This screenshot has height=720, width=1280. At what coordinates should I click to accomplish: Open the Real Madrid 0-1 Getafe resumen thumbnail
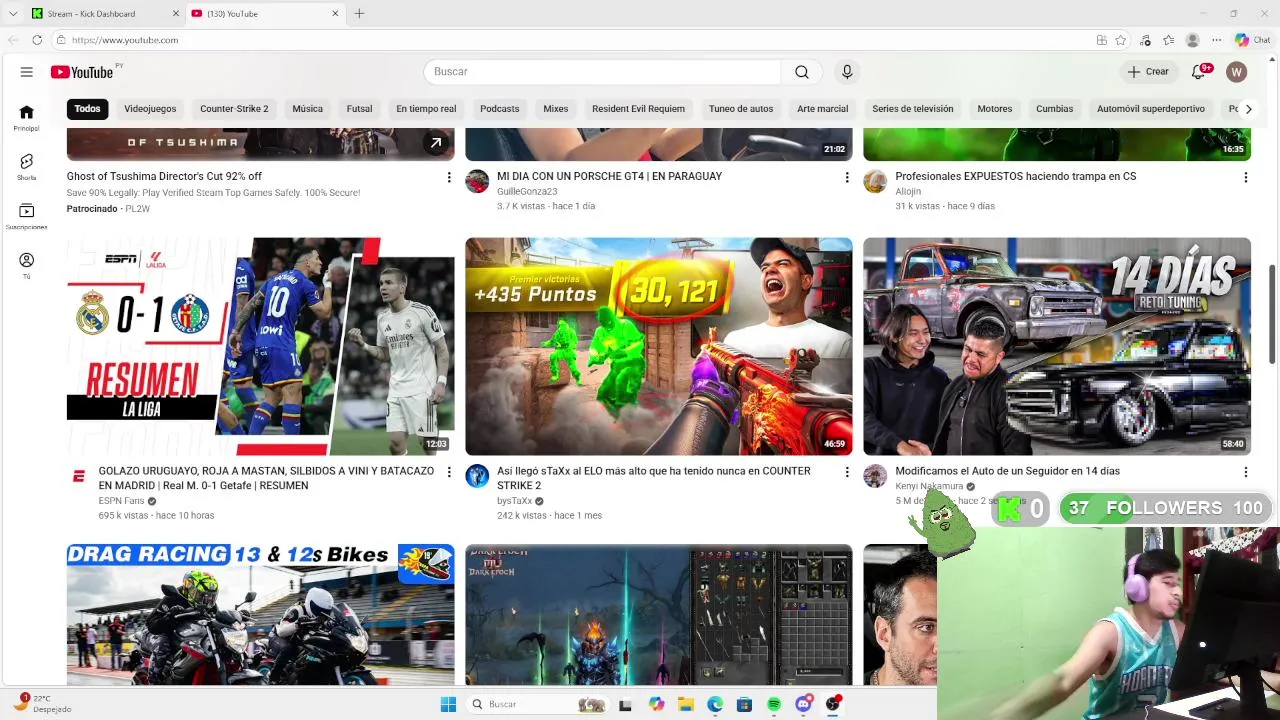click(260, 346)
